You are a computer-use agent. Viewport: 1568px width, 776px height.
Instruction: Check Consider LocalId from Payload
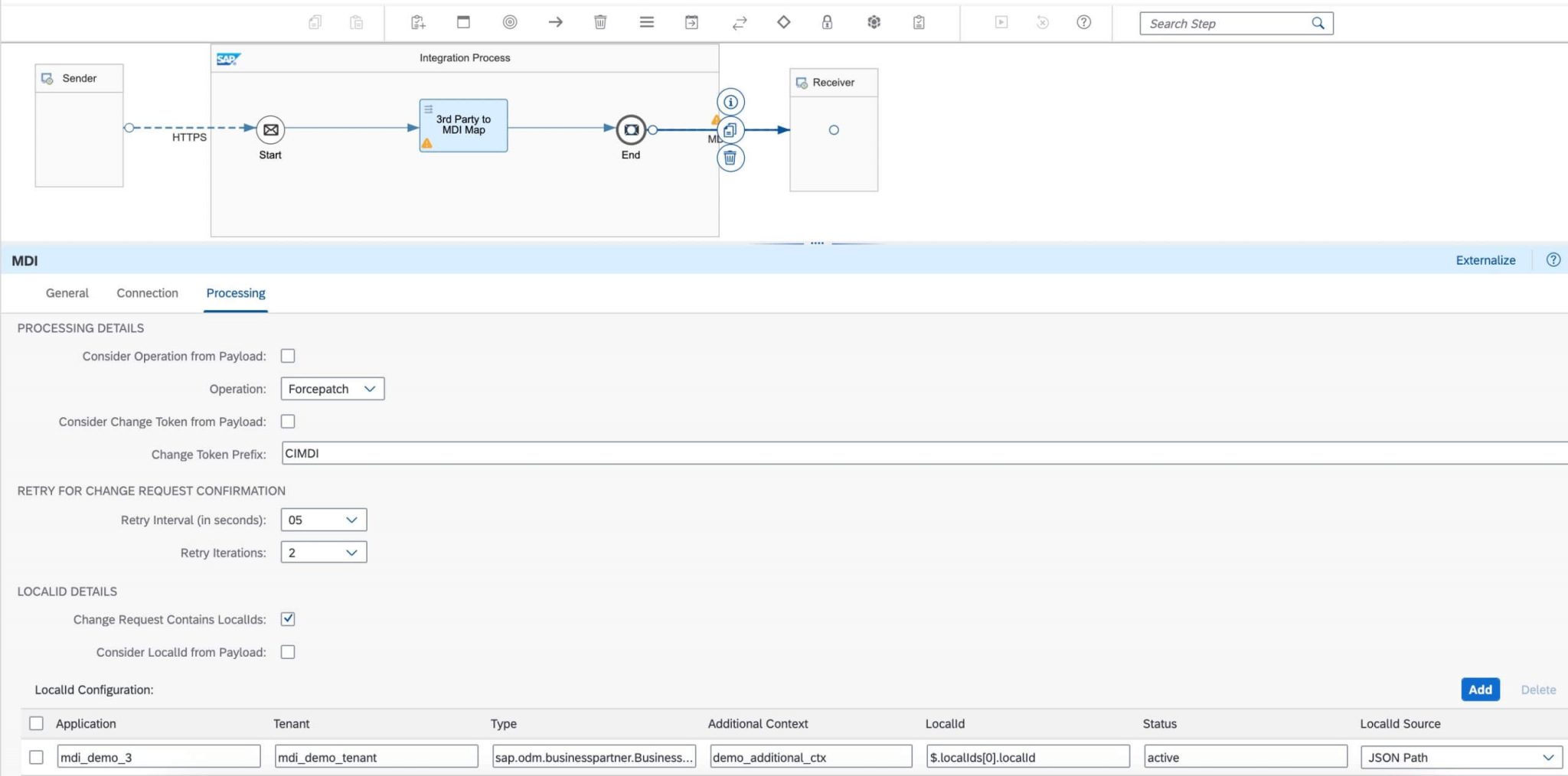(288, 651)
